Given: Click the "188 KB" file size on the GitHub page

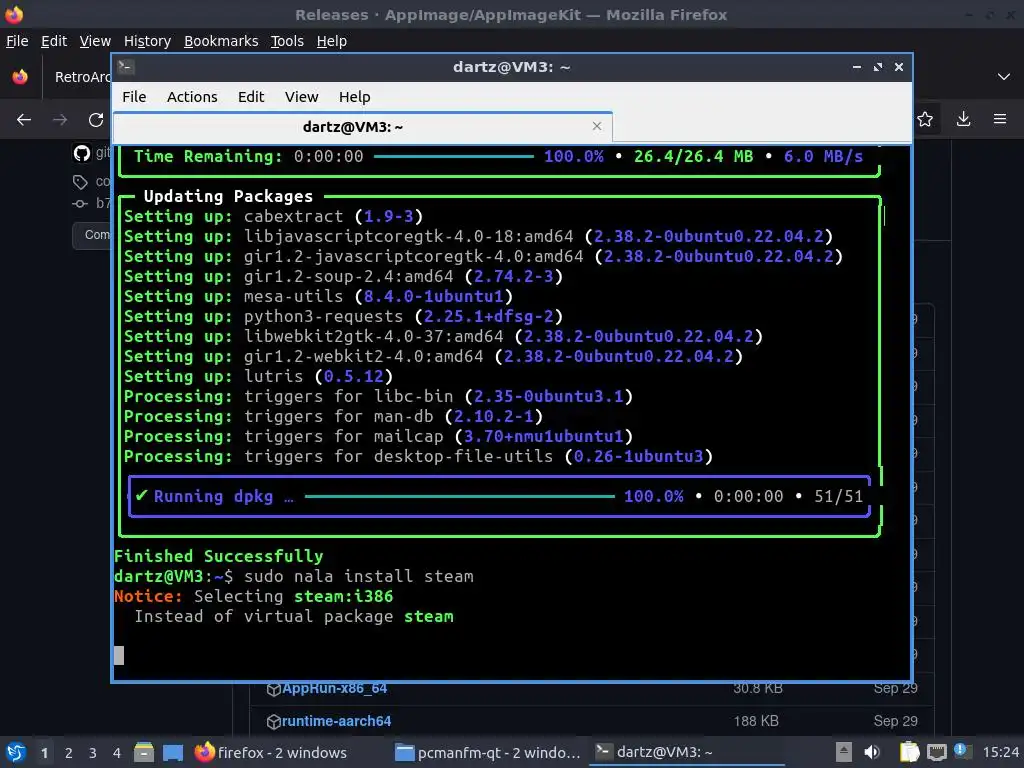Looking at the screenshot, I should tap(756, 721).
